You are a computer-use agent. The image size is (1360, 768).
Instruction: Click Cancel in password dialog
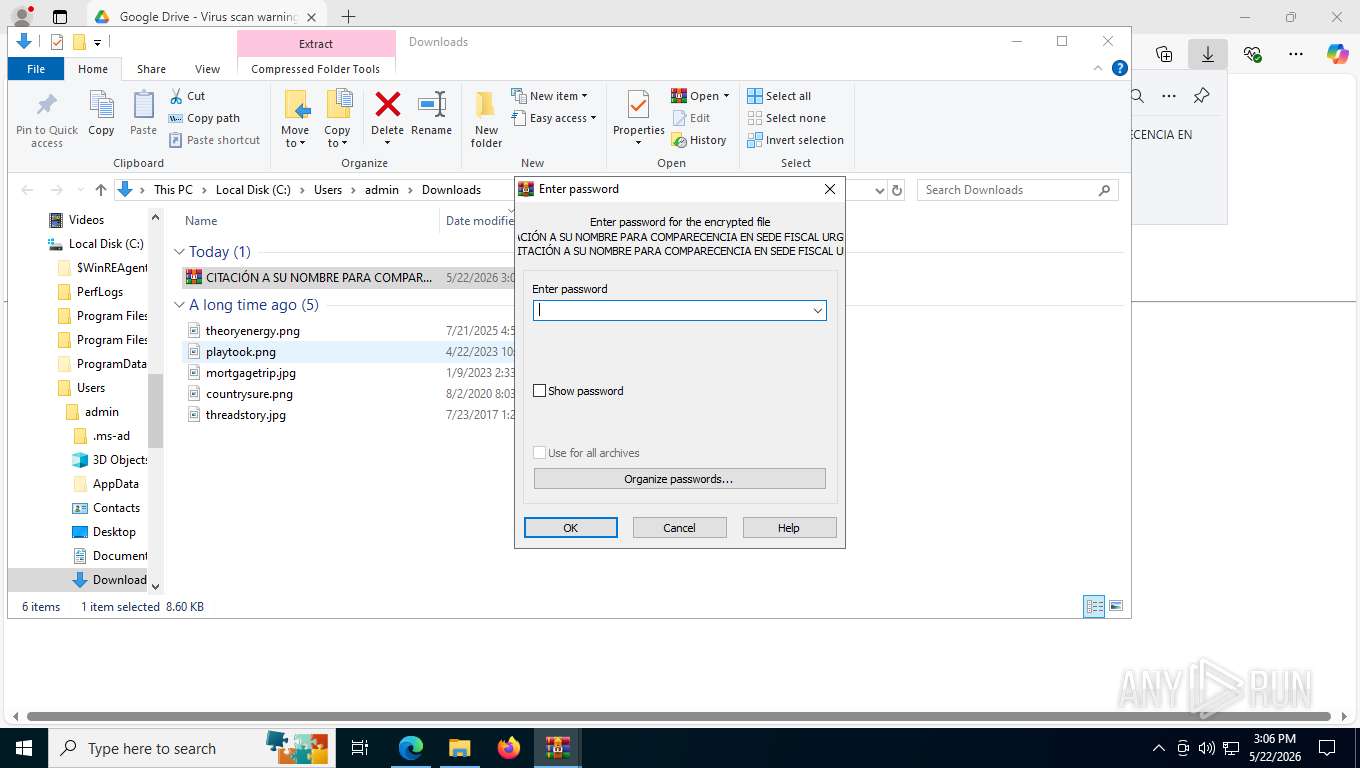pyautogui.click(x=679, y=528)
